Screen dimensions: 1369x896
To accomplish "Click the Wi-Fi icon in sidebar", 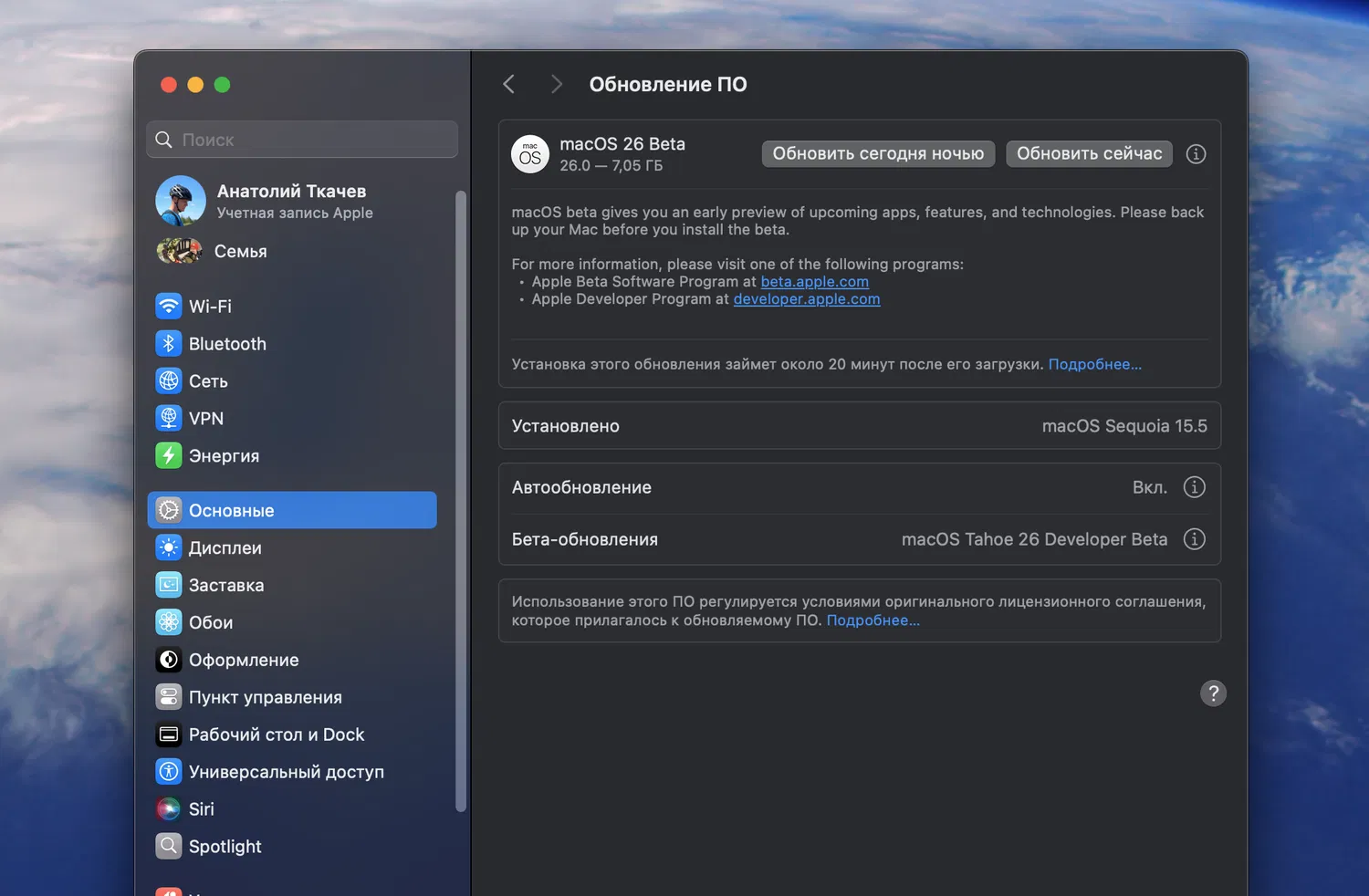I will tap(169, 307).
